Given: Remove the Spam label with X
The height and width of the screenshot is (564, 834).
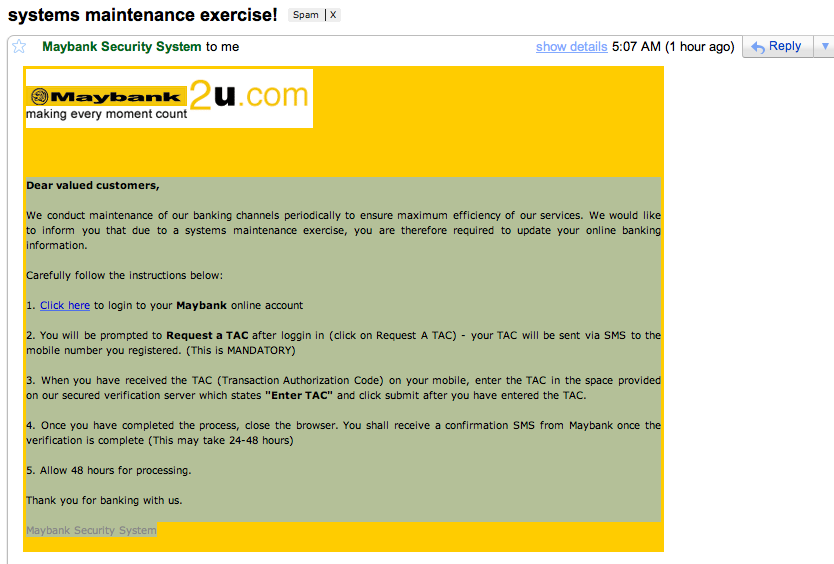Looking at the screenshot, I should 333,15.
